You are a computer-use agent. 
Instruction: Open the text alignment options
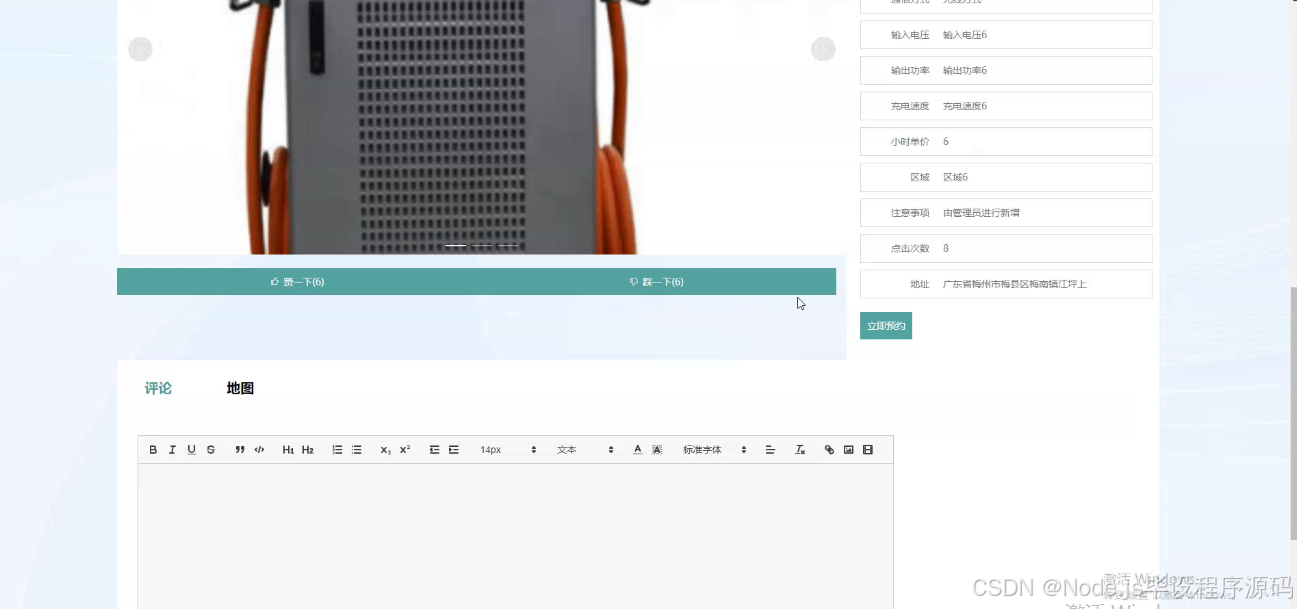(770, 450)
